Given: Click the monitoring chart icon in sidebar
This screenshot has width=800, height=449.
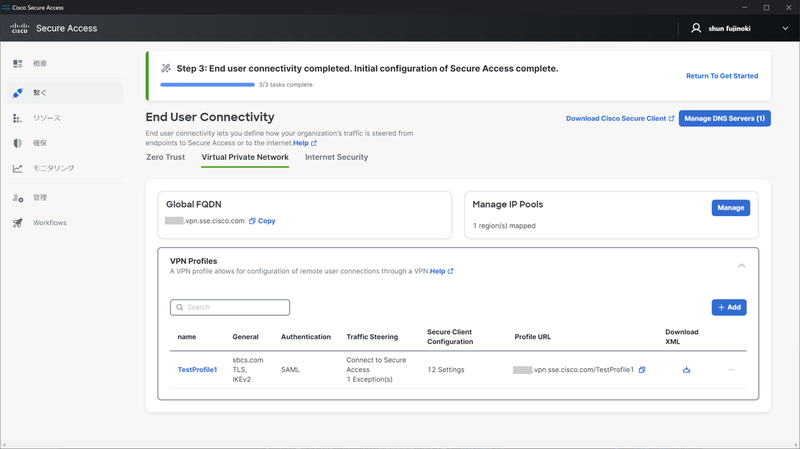Looking at the screenshot, I should tap(18, 168).
